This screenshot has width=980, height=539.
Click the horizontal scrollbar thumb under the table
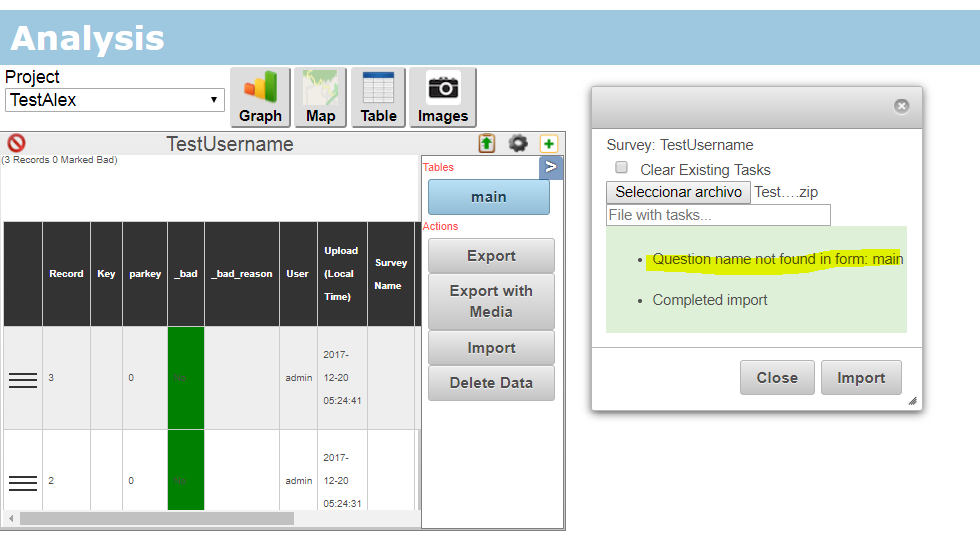pyautogui.click(x=156, y=518)
